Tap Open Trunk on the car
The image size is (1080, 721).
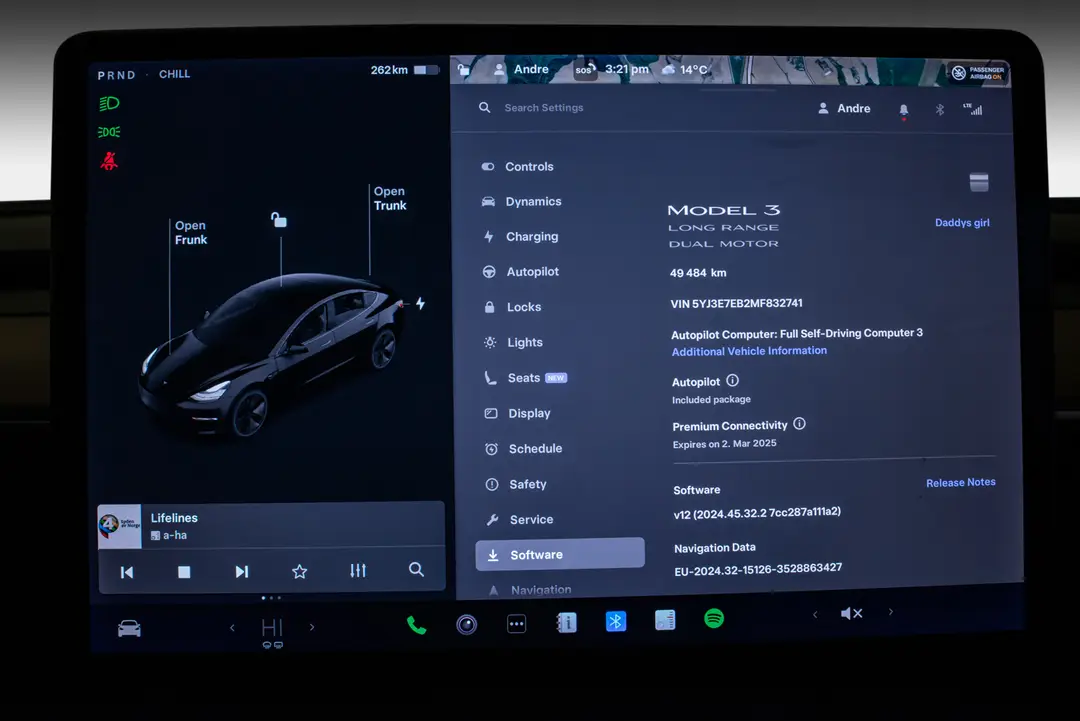390,198
